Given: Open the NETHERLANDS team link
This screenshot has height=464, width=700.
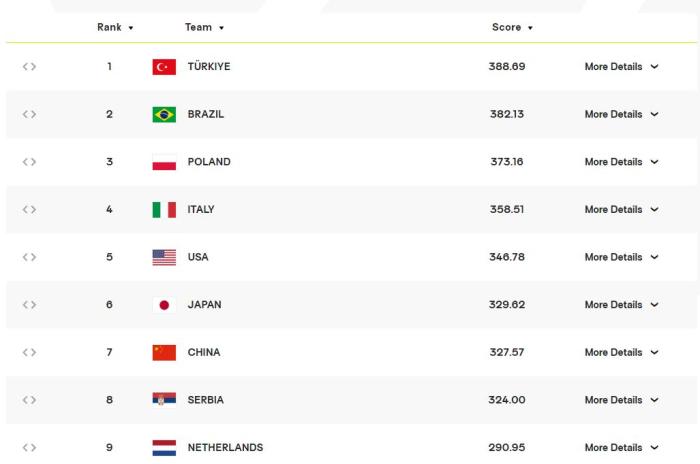Looking at the screenshot, I should tap(225, 448).
